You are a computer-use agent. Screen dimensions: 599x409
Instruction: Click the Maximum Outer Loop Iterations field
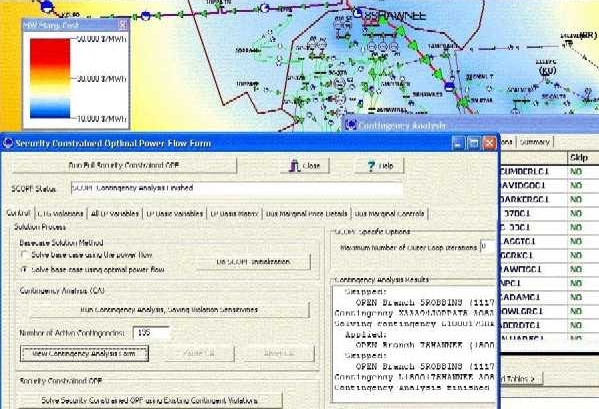click(487, 247)
